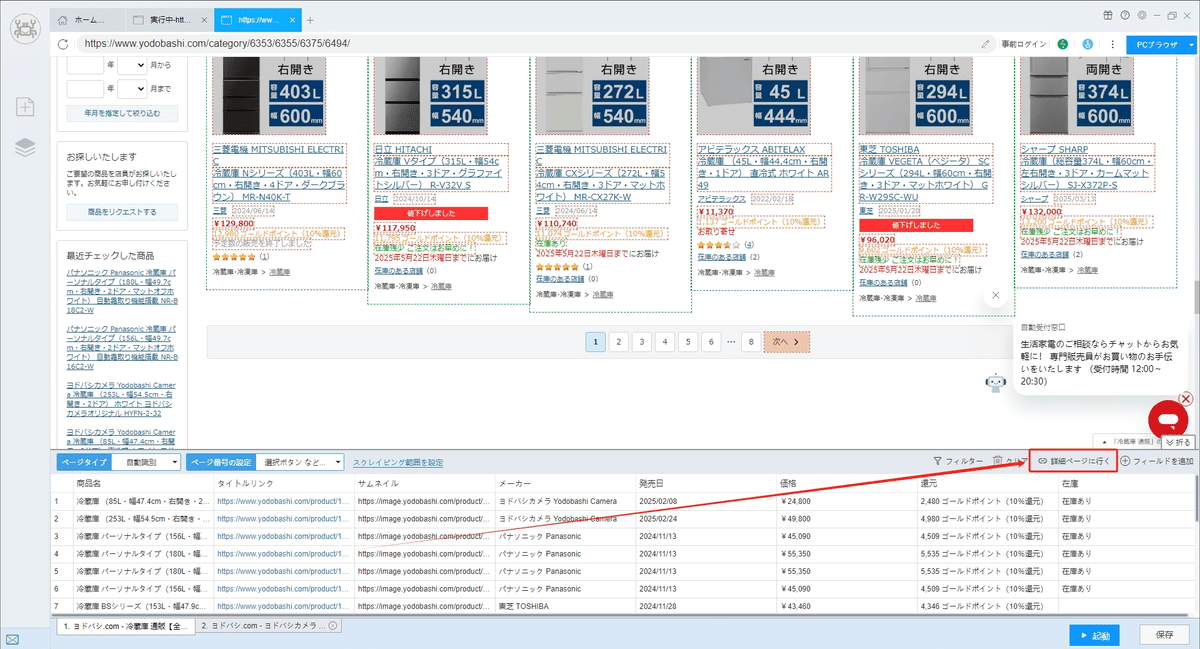This screenshot has width=1200, height=649.
Task: Click the mail icon at bottom left
Action: point(12,639)
